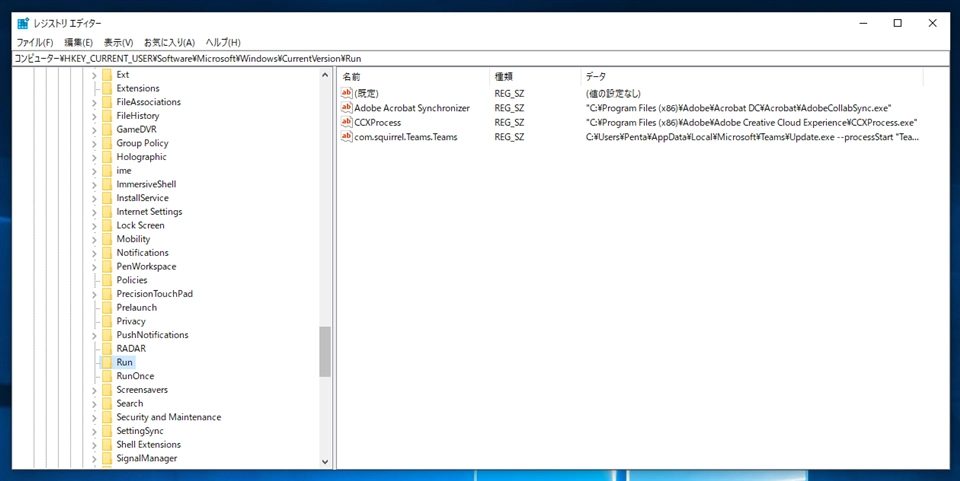This screenshot has height=481, width=960.
Task: Click the registry path address bar
Action: (x=480, y=59)
